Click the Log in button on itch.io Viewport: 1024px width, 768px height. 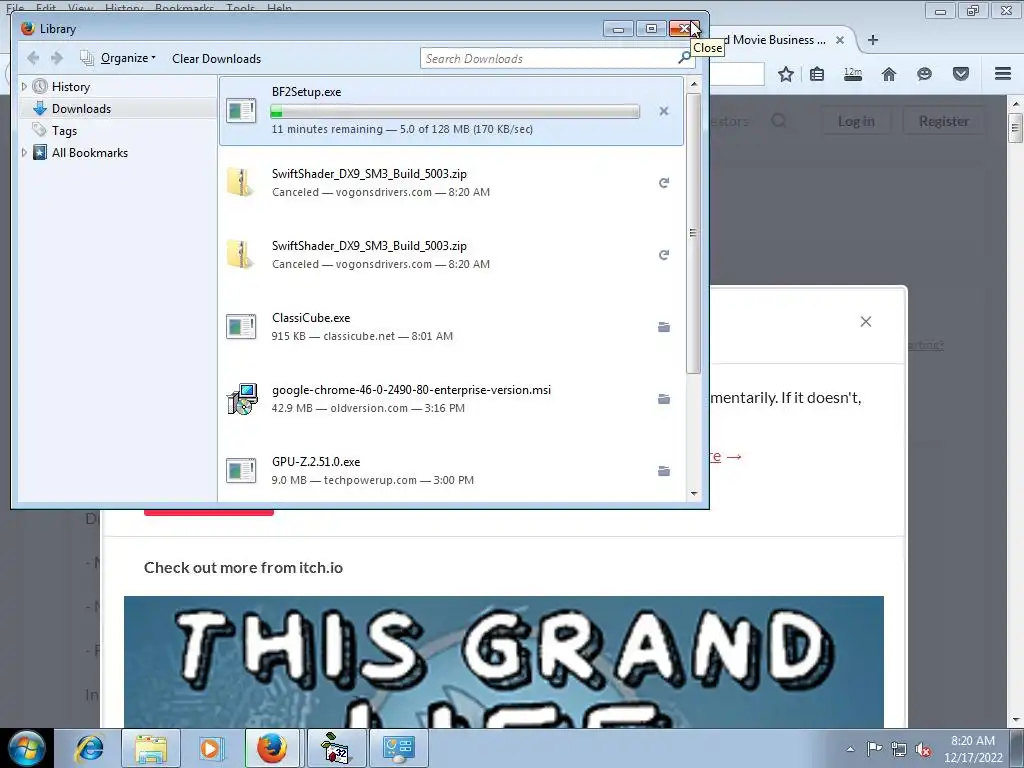(x=856, y=121)
